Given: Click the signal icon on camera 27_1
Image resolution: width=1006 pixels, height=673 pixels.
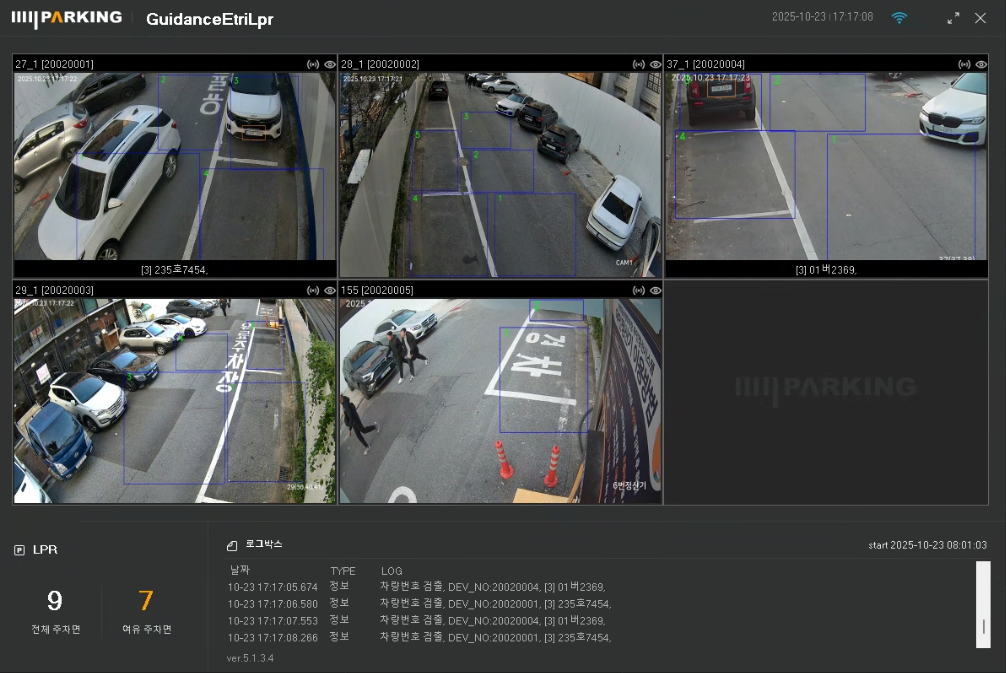Looking at the screenshot, I should coord(312,64).
